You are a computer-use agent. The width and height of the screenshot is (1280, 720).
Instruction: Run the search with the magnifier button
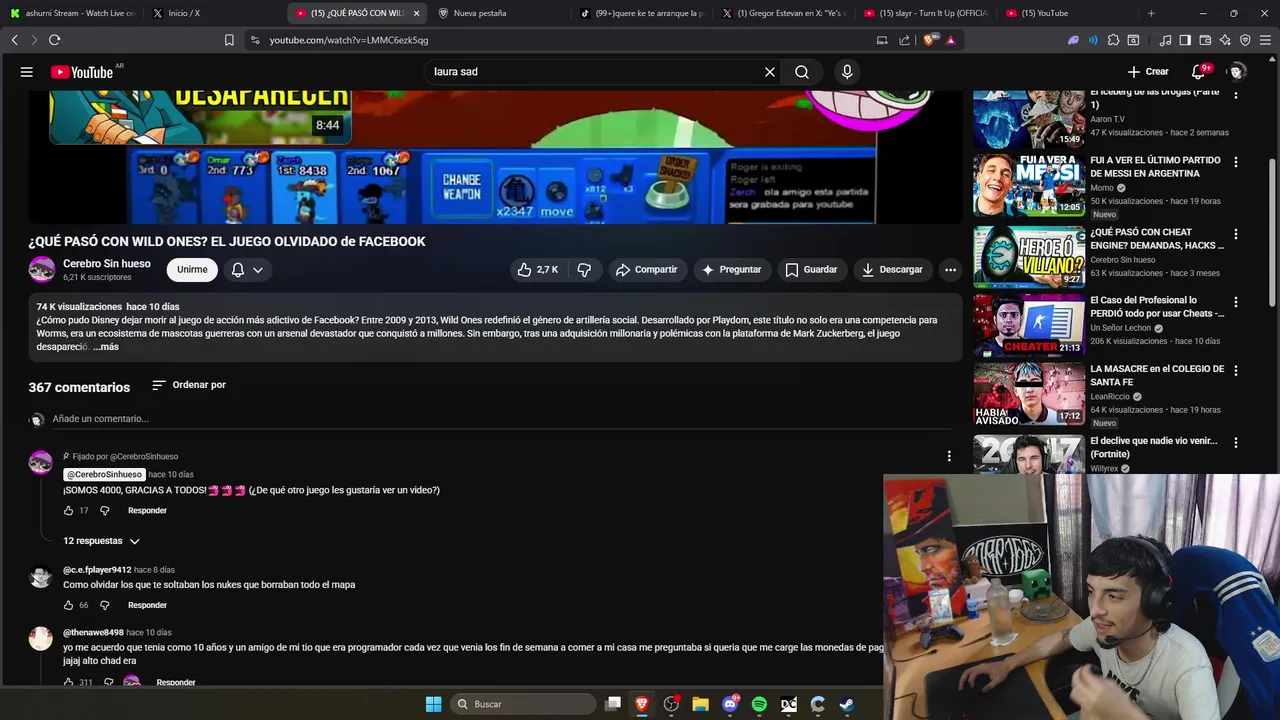pyautogui.click(x=802, y=72)
